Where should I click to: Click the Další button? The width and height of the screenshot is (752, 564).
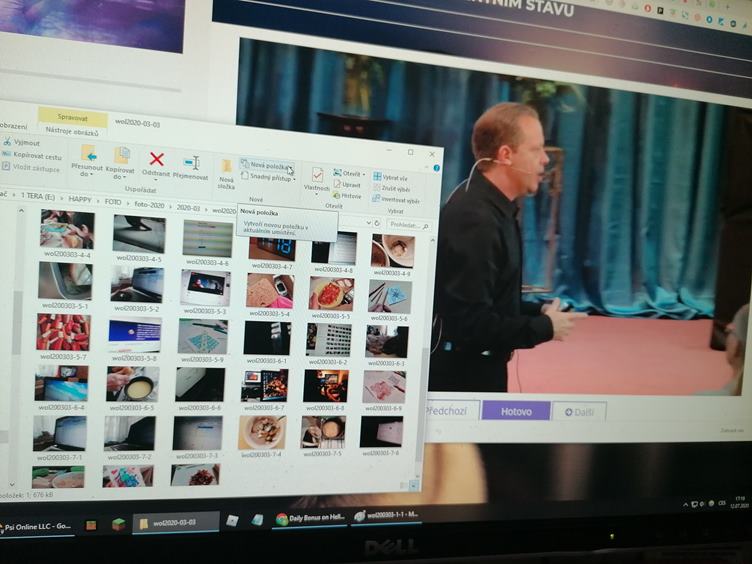click(x=579, y=412)
